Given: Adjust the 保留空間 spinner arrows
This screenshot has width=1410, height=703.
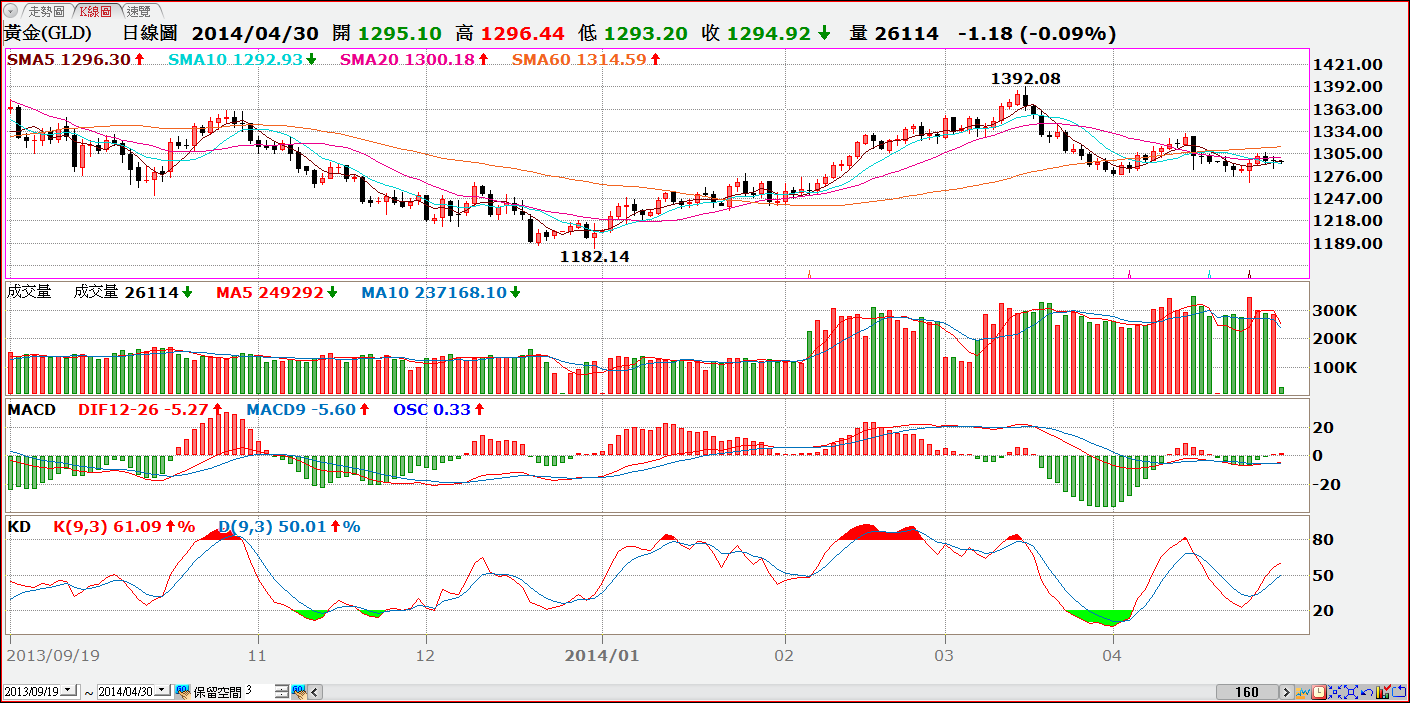Looking at the screenshot, I should (x=282, y=691).
